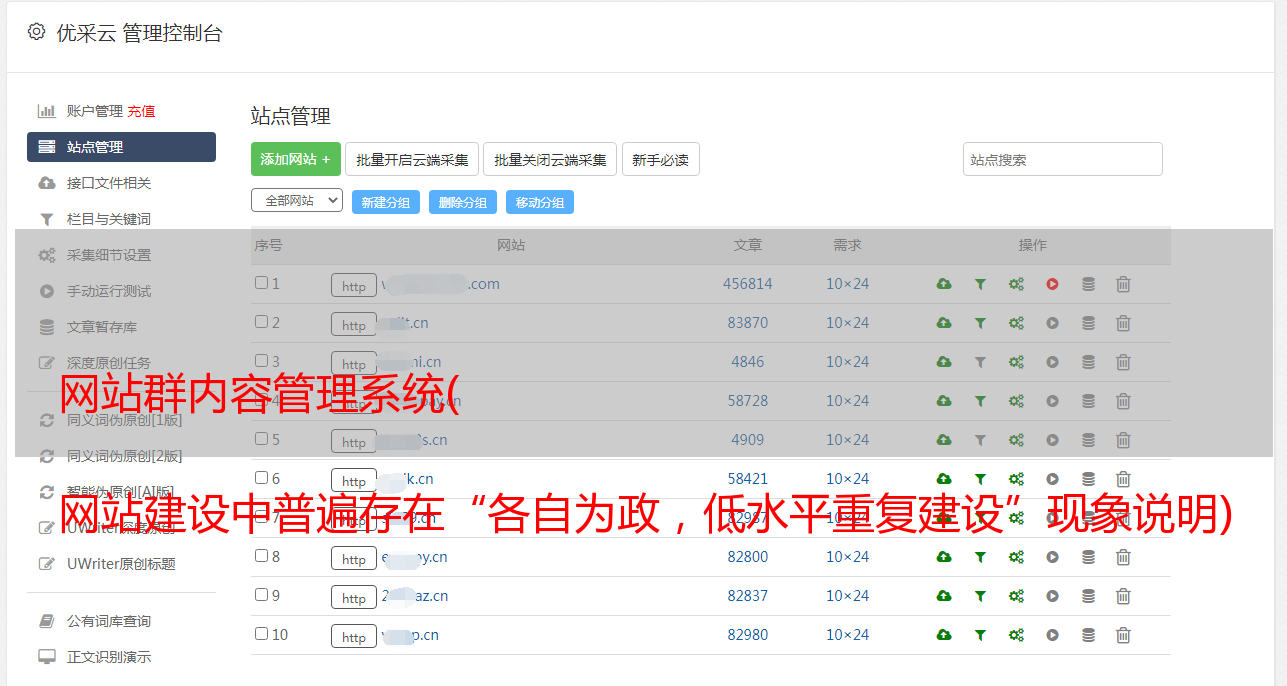Click the 批量关闭云端采集 button

[x=550, y=159]
